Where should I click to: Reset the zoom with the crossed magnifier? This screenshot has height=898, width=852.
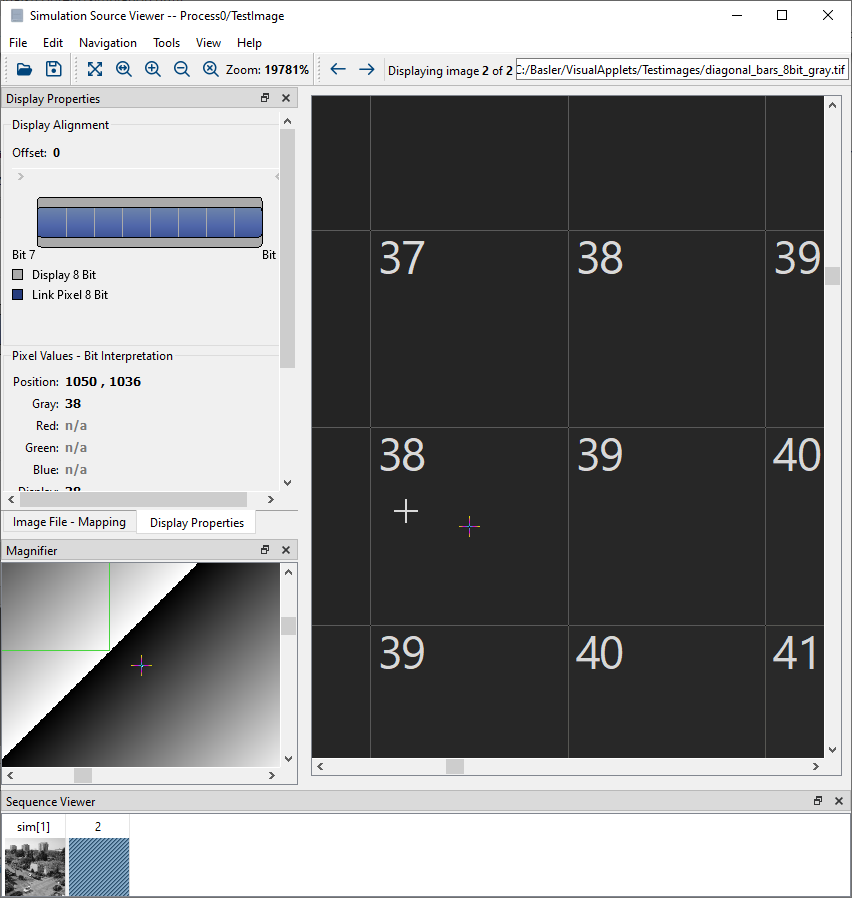tap(211, 69)
